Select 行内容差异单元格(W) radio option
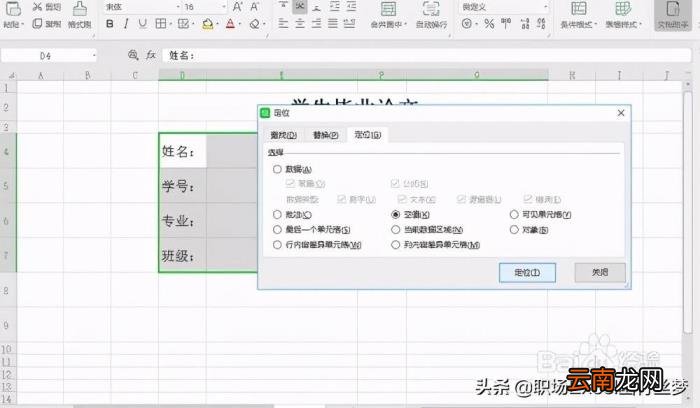The height and width of the screenshot is (408, 700). pyautogui.click(x=277, y=245)
